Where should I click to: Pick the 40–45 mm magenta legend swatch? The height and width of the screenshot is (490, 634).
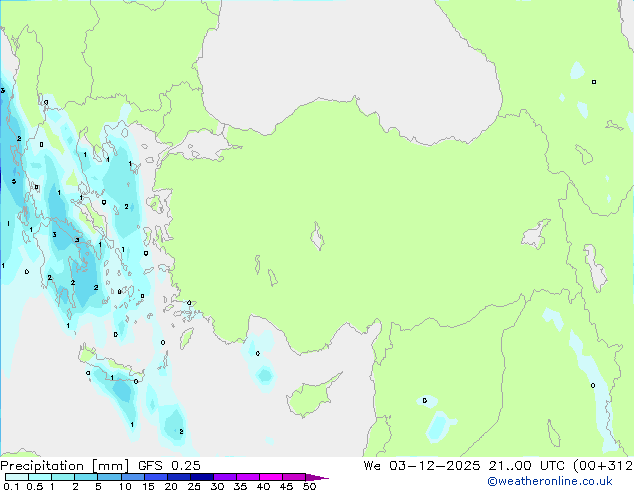tap(271, 477)
